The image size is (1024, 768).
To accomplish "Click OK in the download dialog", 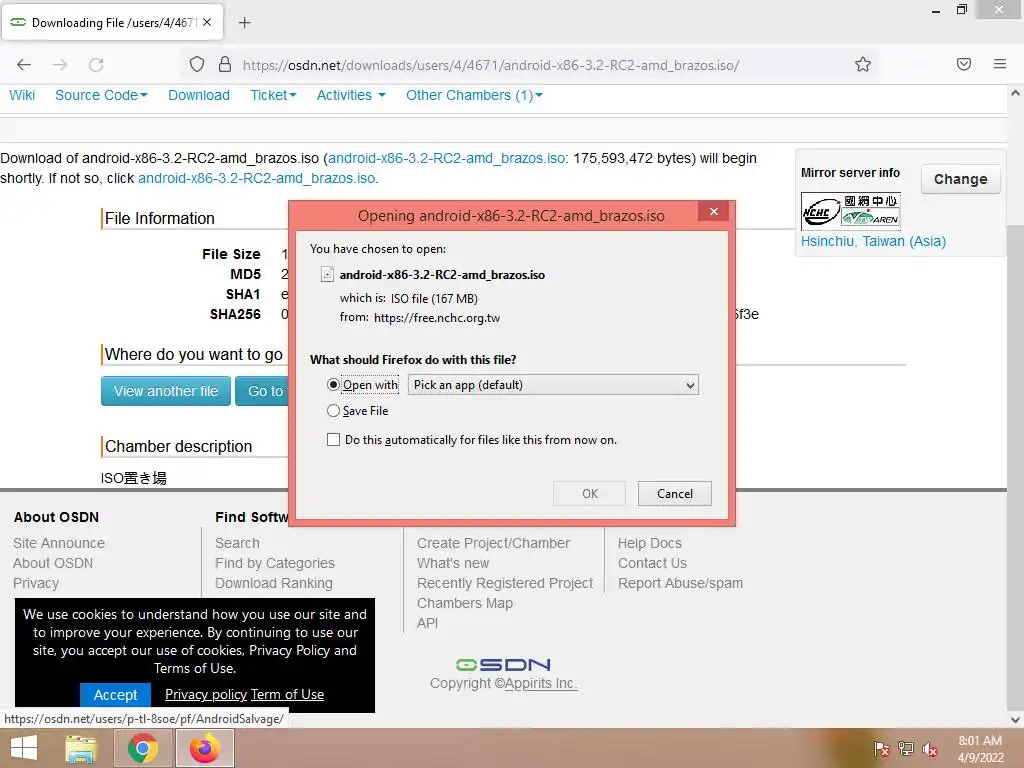I will [x=589, y=494].
